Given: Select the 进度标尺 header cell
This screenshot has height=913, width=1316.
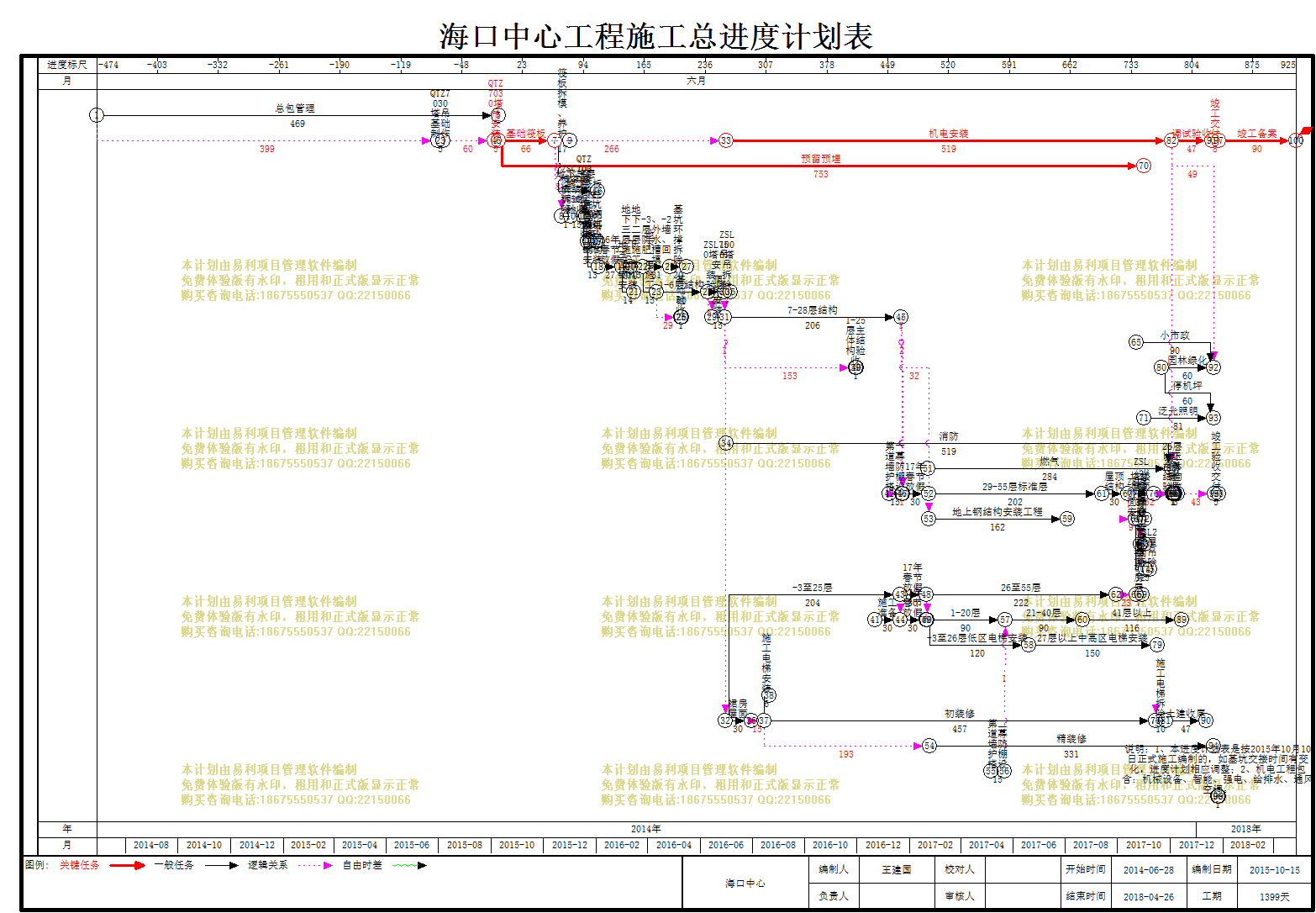Looking at the screenshot, I should tap(67, 65).
